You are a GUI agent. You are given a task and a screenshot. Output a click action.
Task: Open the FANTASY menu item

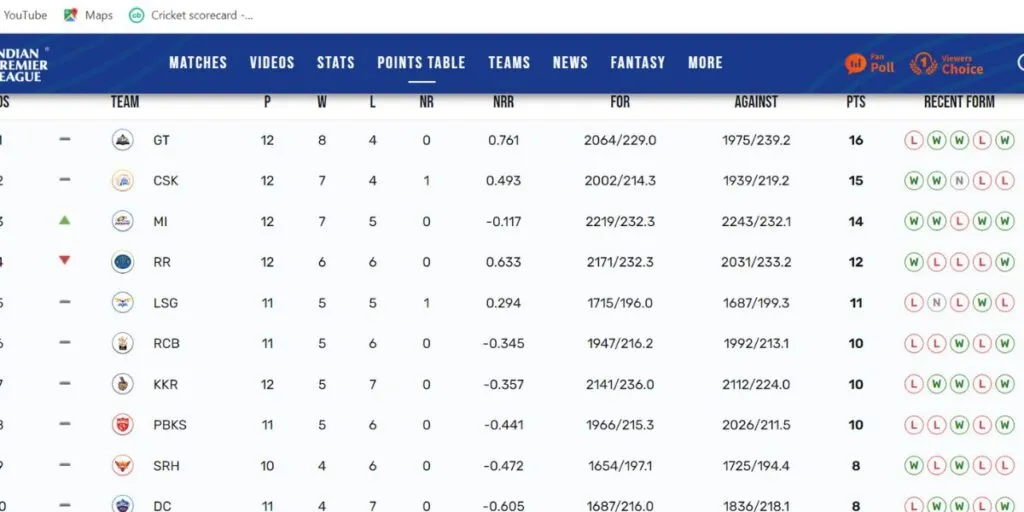click(637, 63)
